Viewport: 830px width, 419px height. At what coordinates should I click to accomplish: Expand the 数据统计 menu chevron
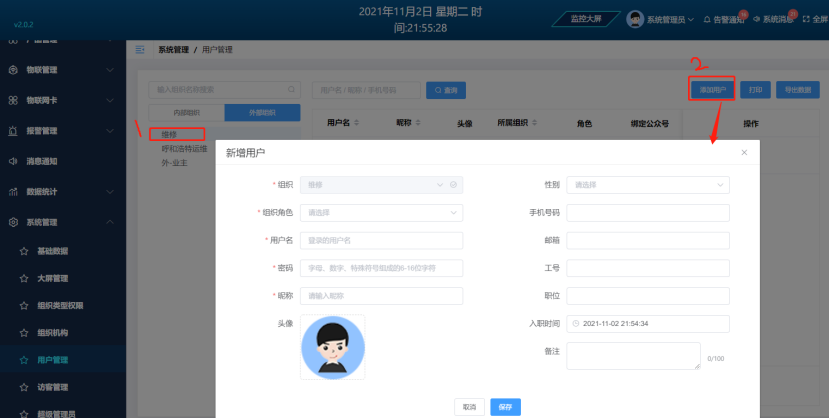pyautogui.click(x=110, y=192)
